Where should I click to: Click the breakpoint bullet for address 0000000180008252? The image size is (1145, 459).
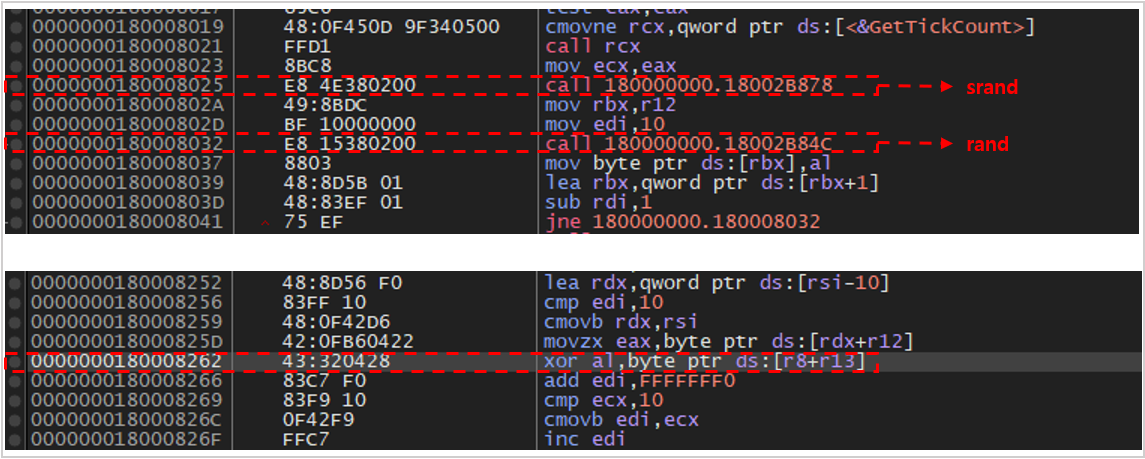[14, 283]
